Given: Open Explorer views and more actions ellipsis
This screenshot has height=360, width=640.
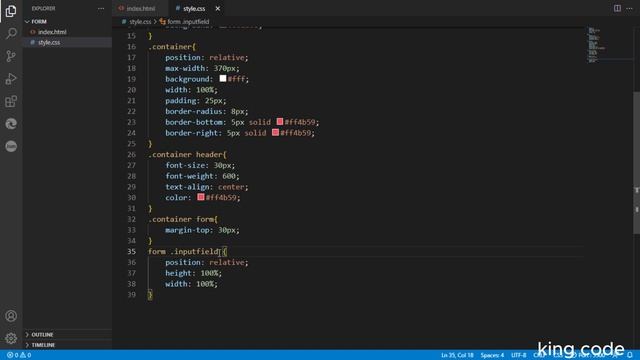Looking at the screenshot, I should click(101, 9).
